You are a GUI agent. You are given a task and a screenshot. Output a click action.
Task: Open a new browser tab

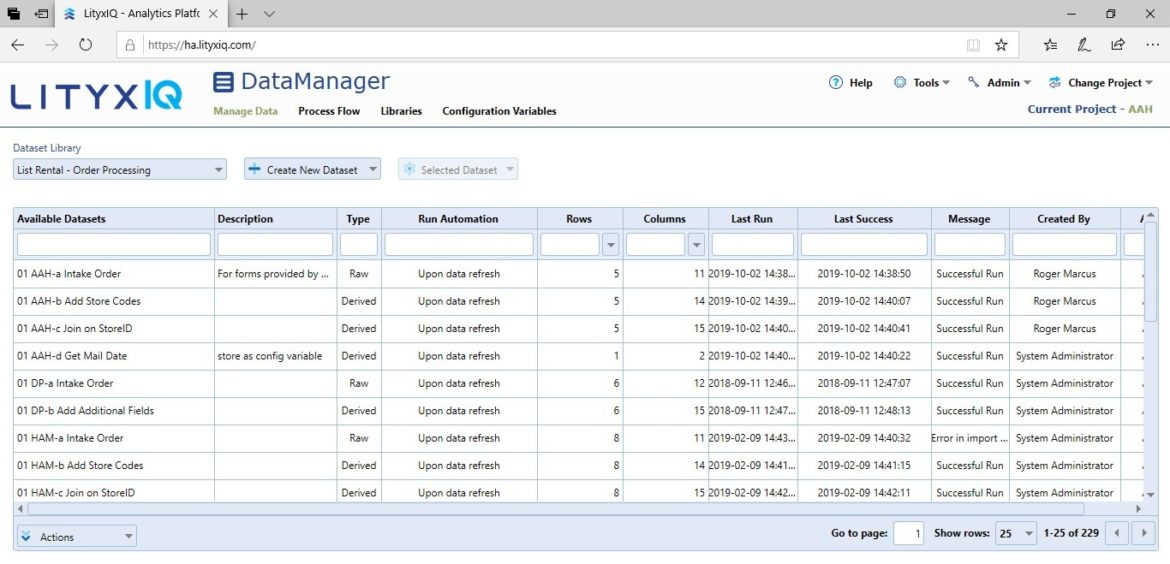(242, 13)
